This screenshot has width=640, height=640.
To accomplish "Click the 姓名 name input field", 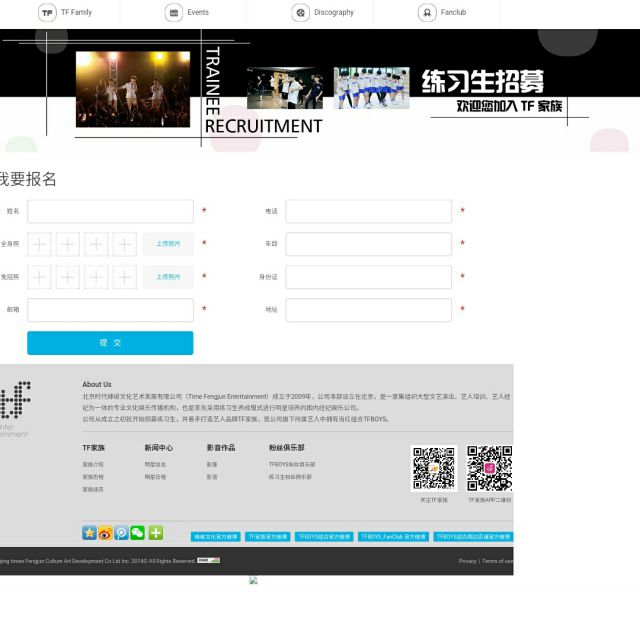I will [x=110, y=211].
